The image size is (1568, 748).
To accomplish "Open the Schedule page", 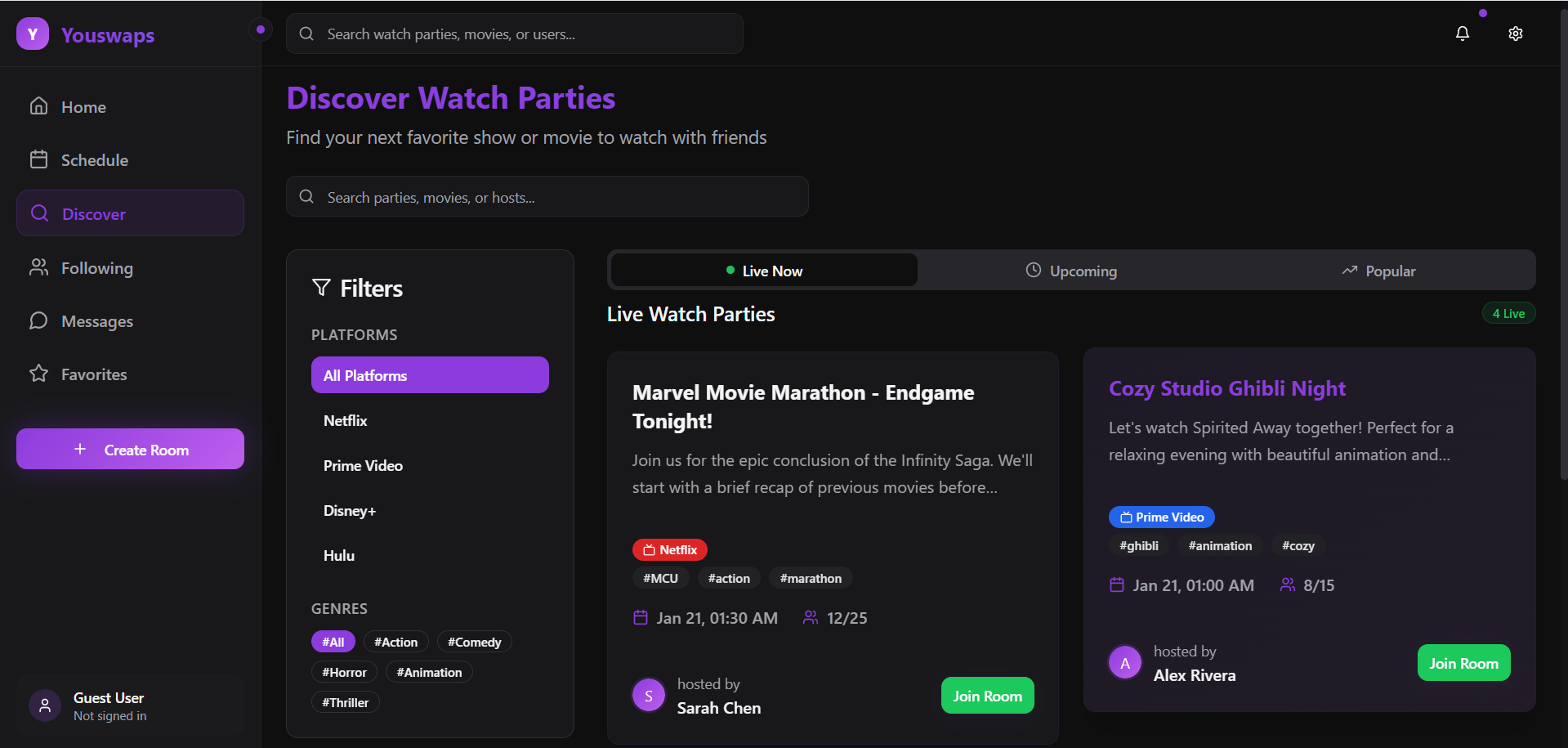I will (x=94, y=160).
